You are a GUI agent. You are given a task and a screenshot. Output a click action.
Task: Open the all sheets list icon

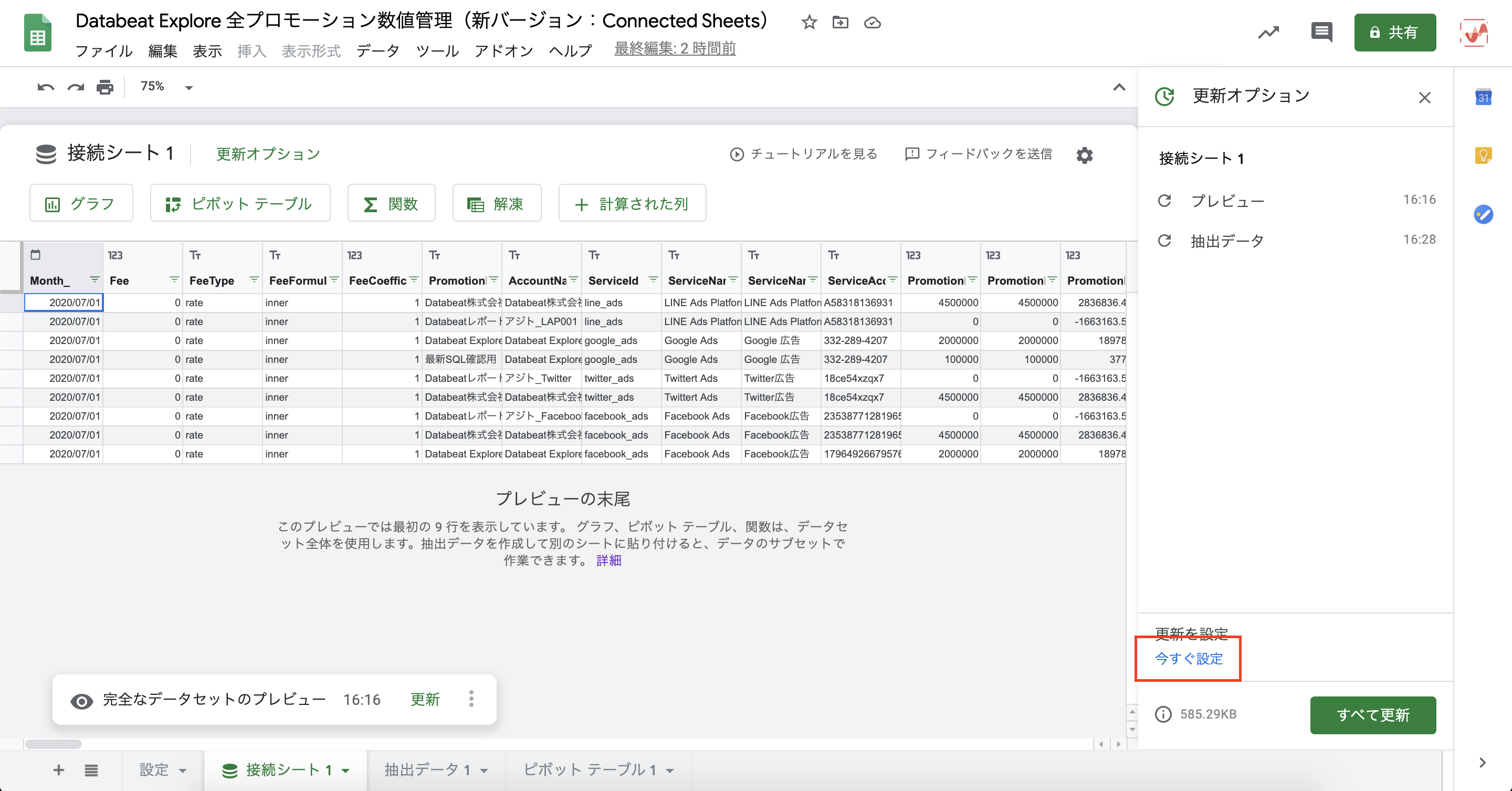click(91, 770)
